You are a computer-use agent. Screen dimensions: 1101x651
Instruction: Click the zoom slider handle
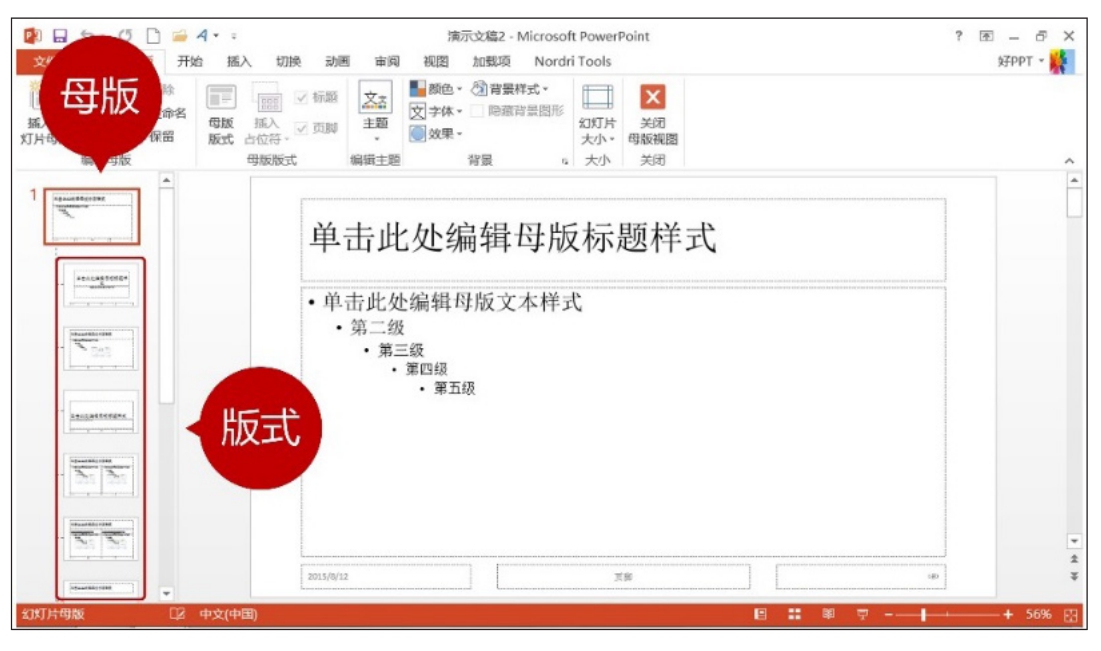point(923,614)
